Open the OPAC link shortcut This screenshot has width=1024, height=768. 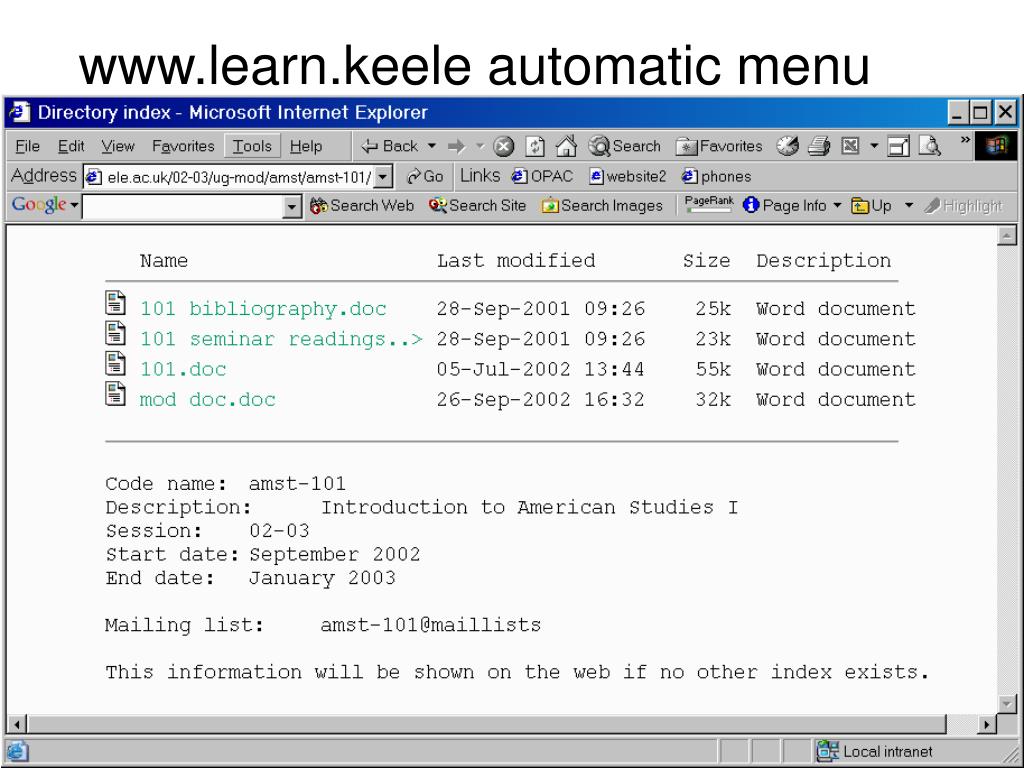[x=542, y=176]
